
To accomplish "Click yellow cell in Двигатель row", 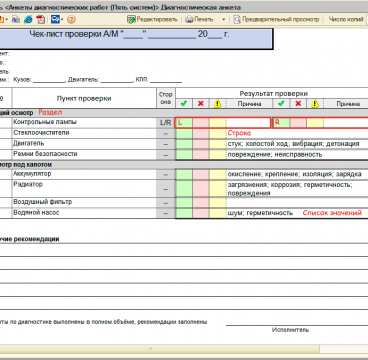I will coord(218,144).
